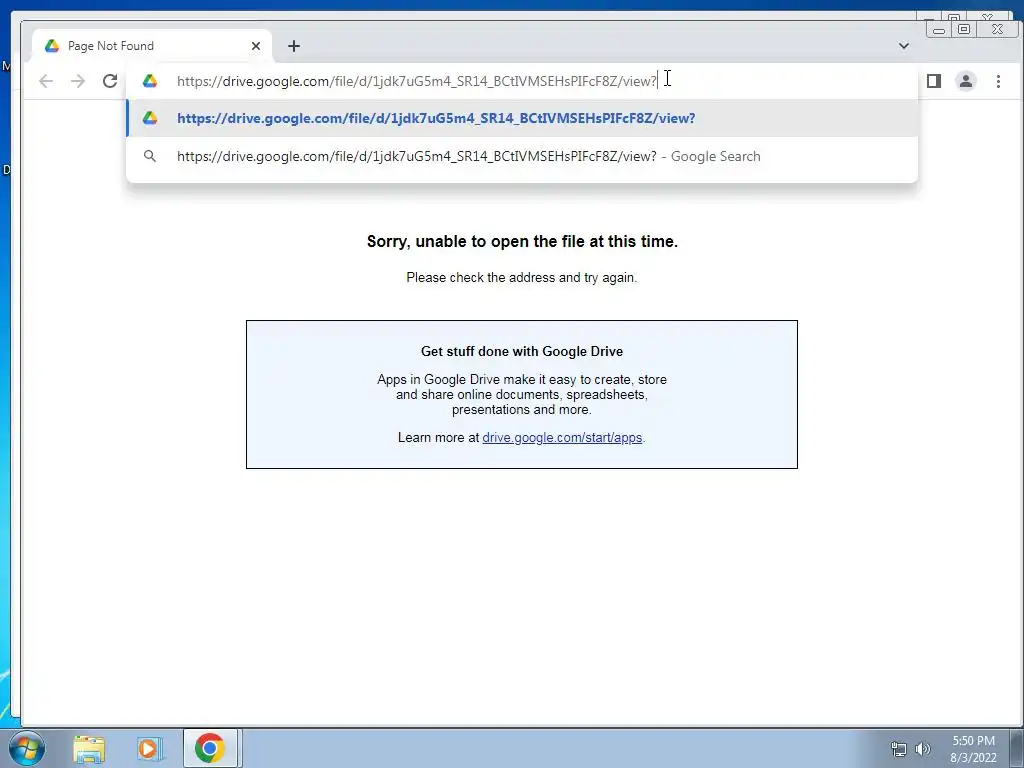Click Google Drive icon in address bar
Screen dimensions: 1024x768
(150, 81)
